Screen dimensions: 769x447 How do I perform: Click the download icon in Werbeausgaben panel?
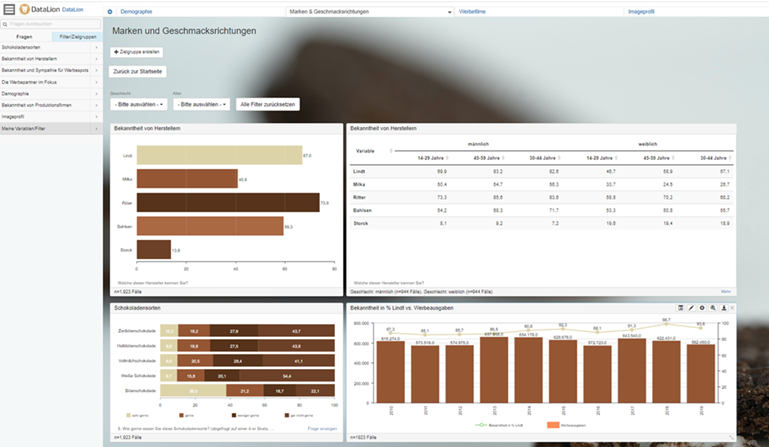(723, 308)
